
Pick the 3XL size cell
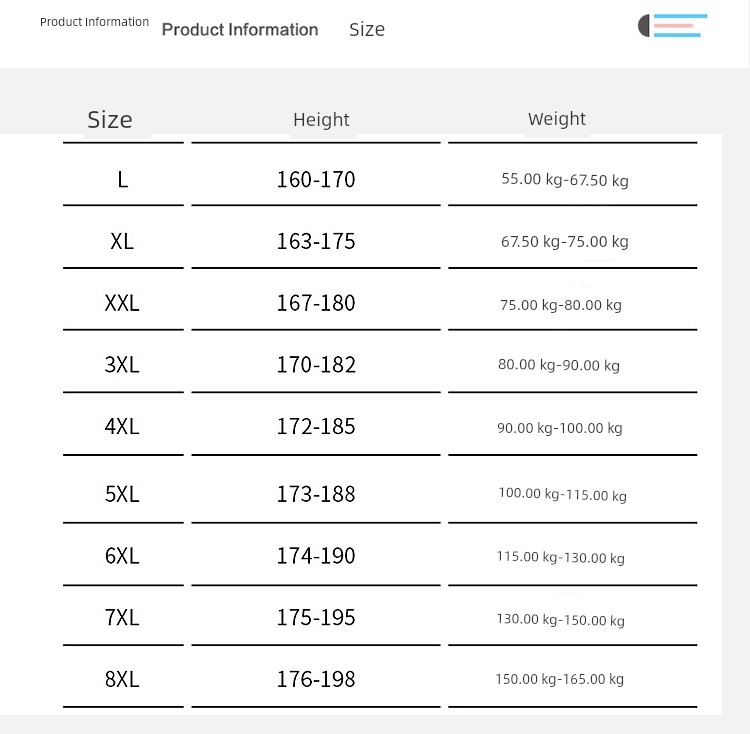(x=122, y=365)
